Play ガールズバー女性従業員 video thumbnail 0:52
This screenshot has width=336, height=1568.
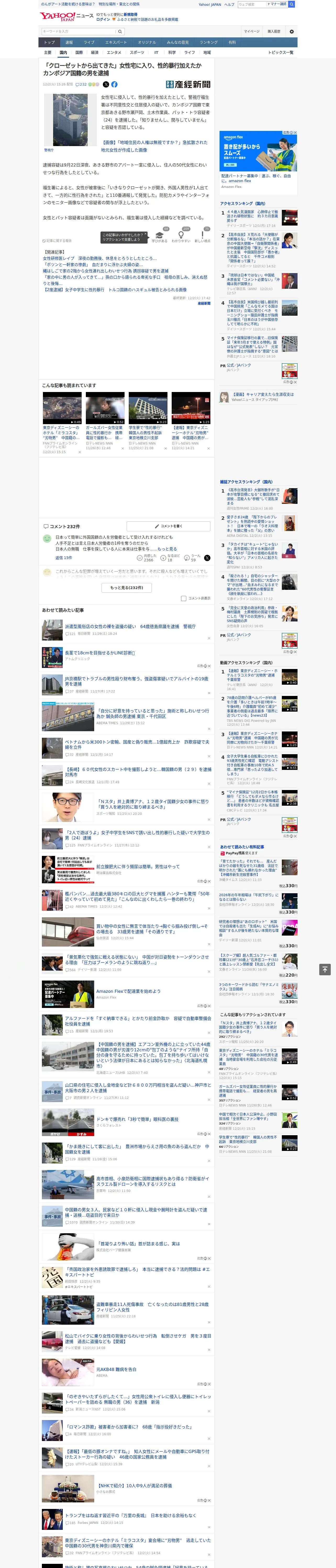point(105,408)
